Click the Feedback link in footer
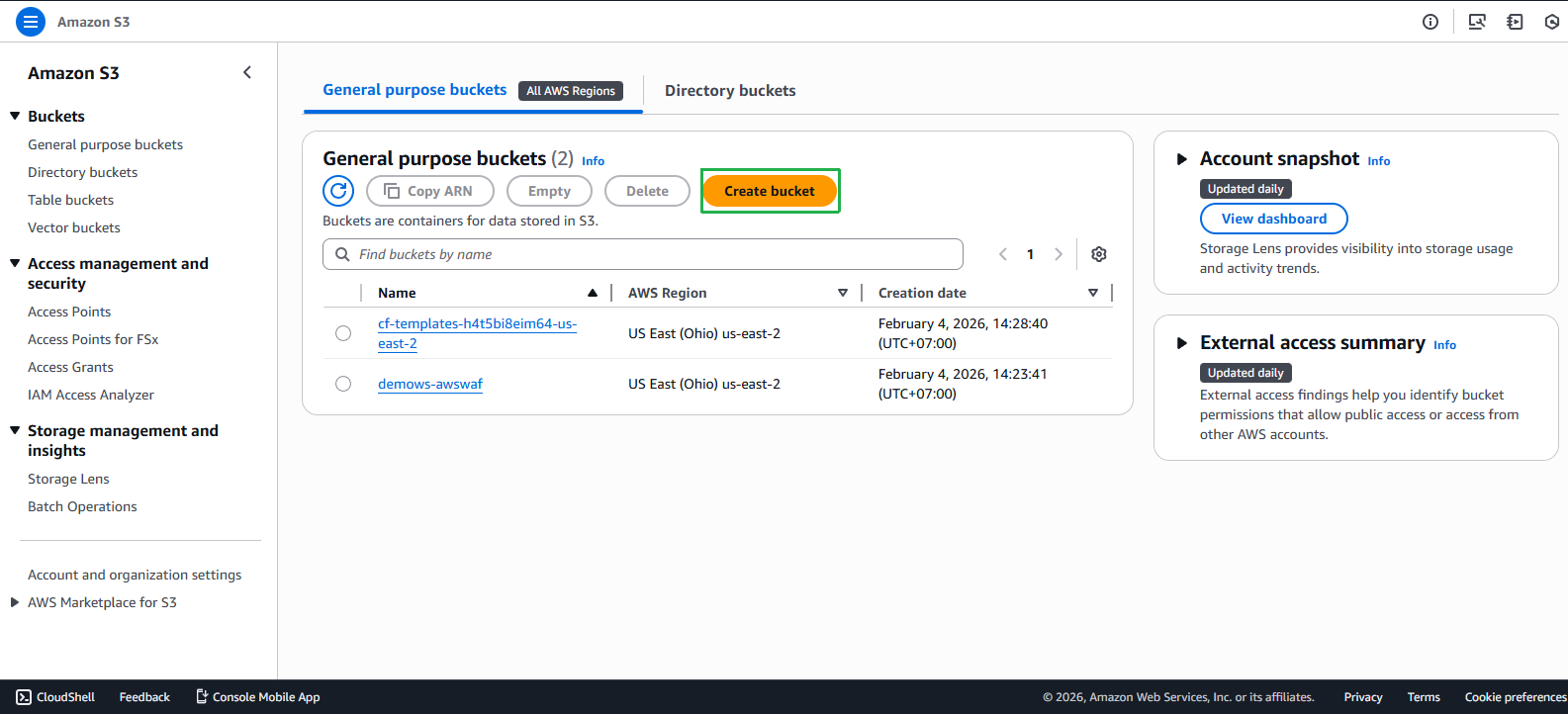Viewport: 1568px width, 714px height. coord(144,697)
